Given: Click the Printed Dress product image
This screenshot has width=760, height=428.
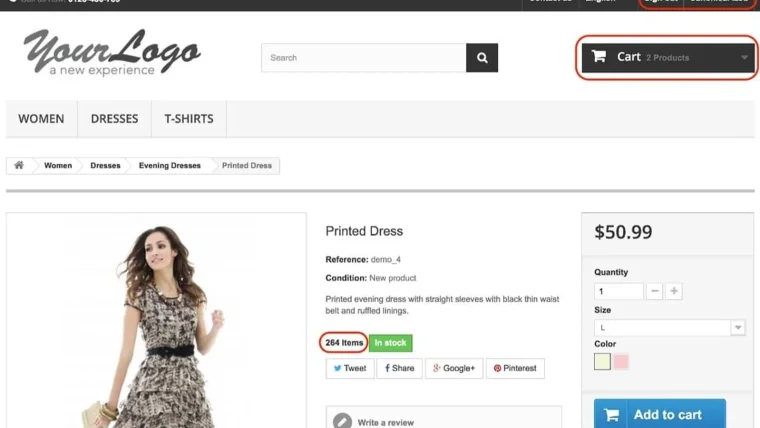Looking at the screenshot, I should (156, 320).
